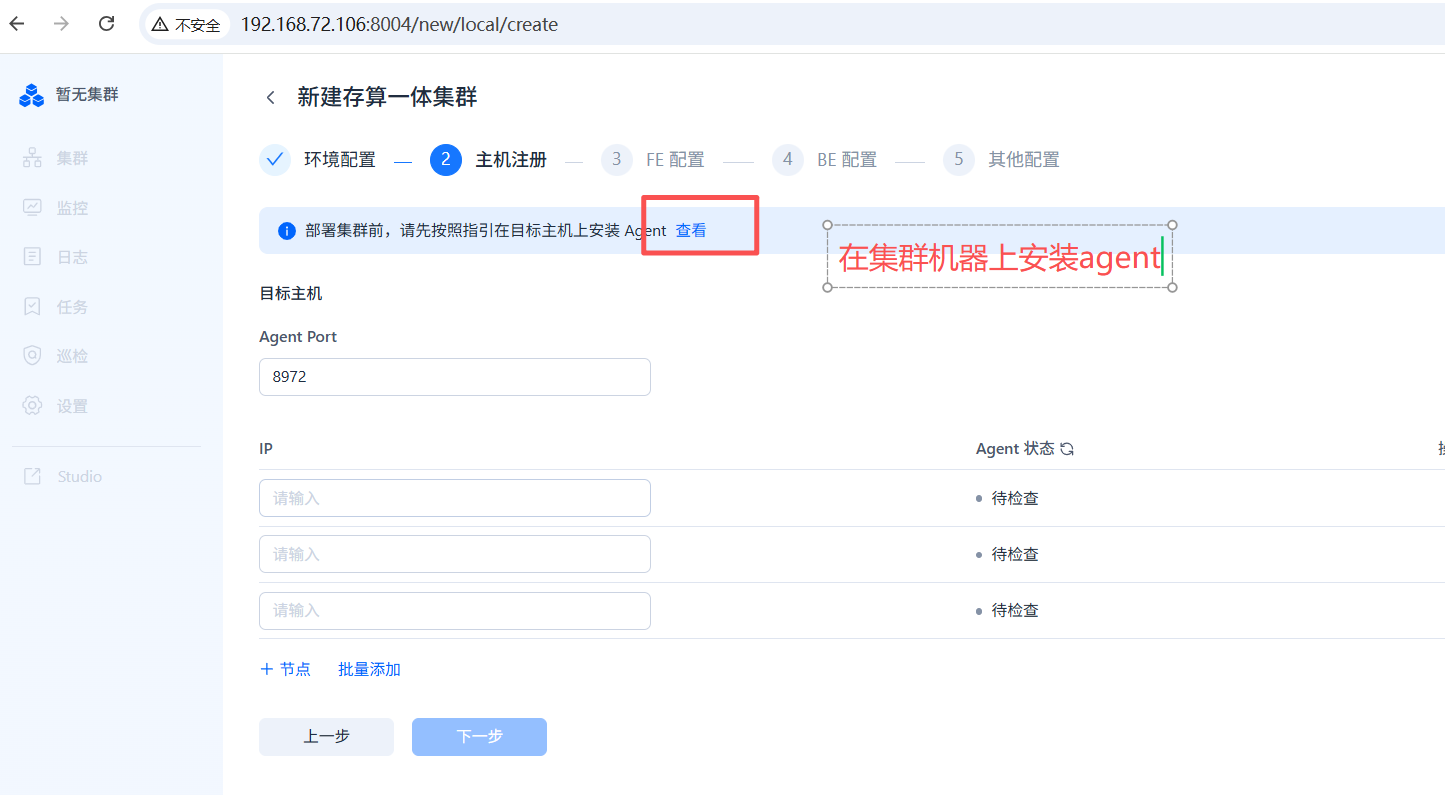The image size is (1445, 795).
Task: Click the 上一步 button
Action: (326, 736)
